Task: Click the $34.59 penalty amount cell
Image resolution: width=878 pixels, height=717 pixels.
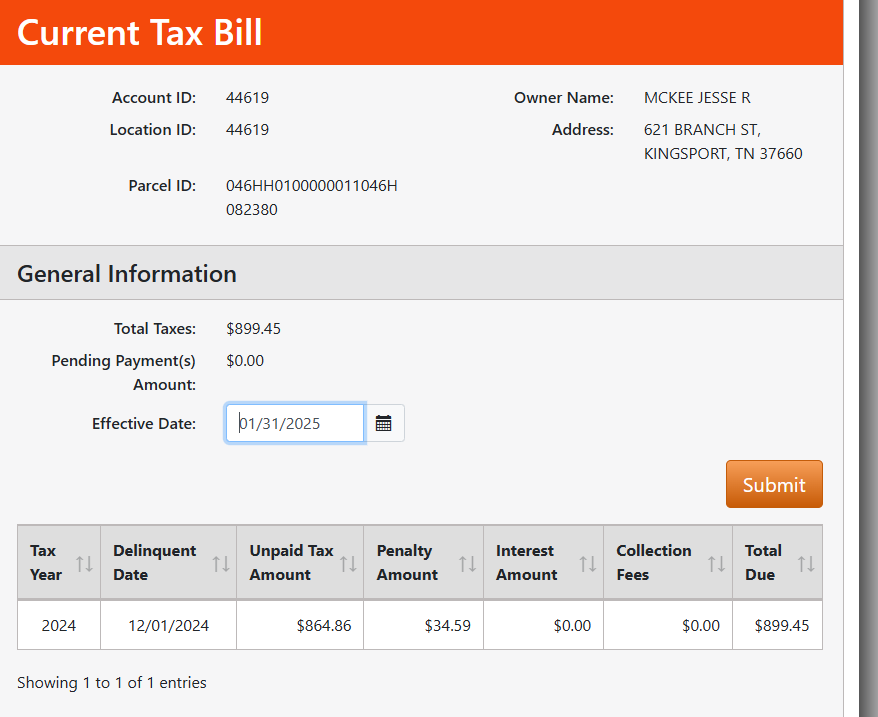Action: coord(446,626)
